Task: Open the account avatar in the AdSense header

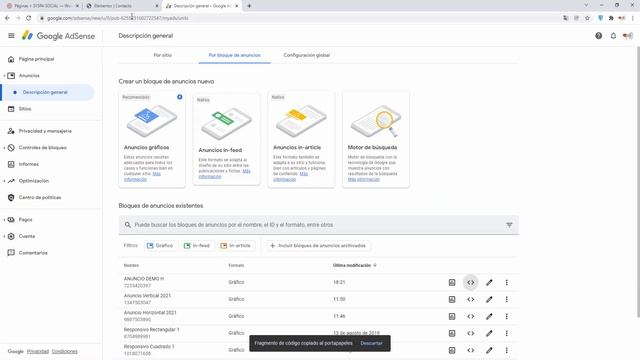Action: coord(628,36)
